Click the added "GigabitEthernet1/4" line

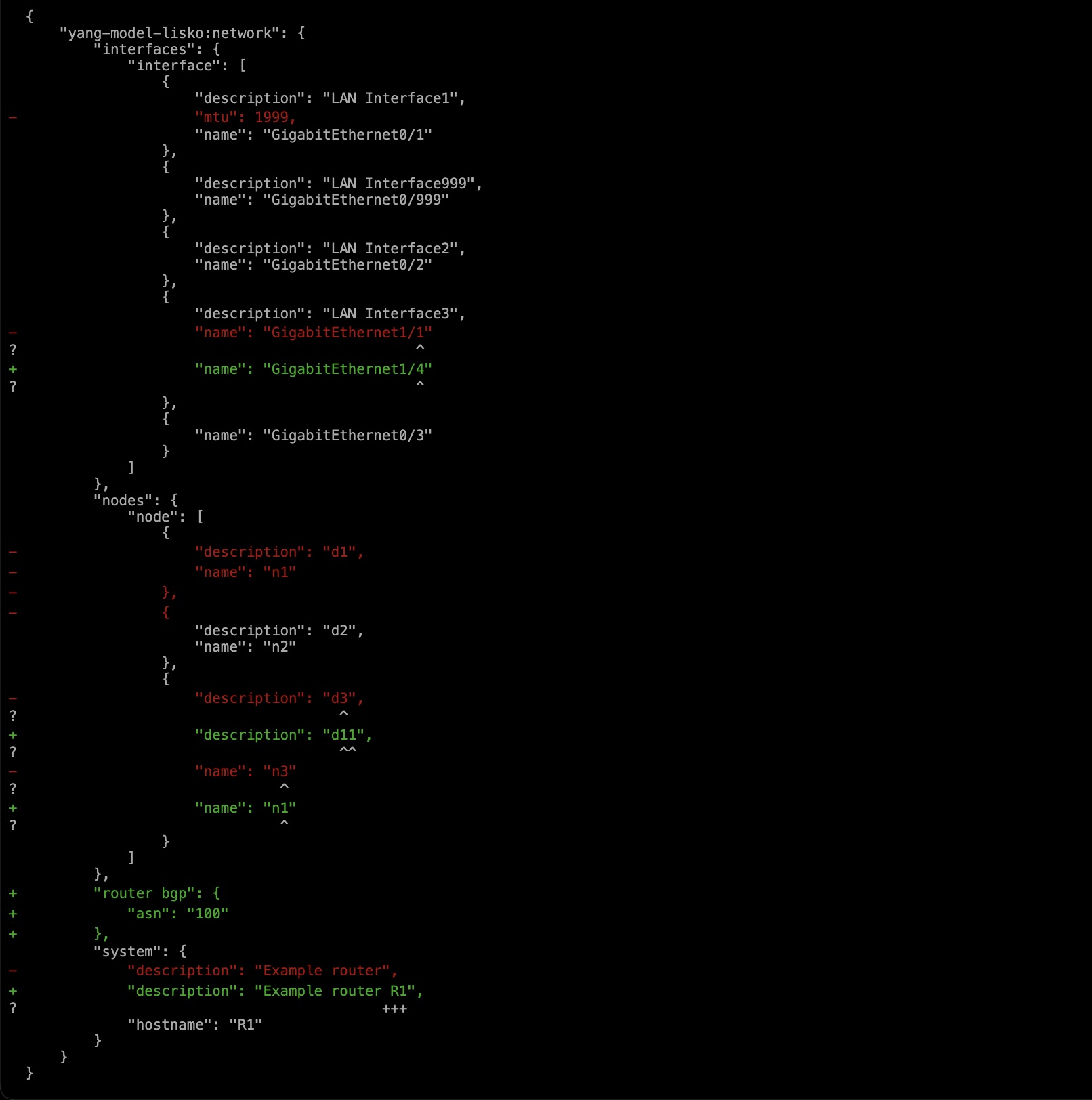(314, 369)
